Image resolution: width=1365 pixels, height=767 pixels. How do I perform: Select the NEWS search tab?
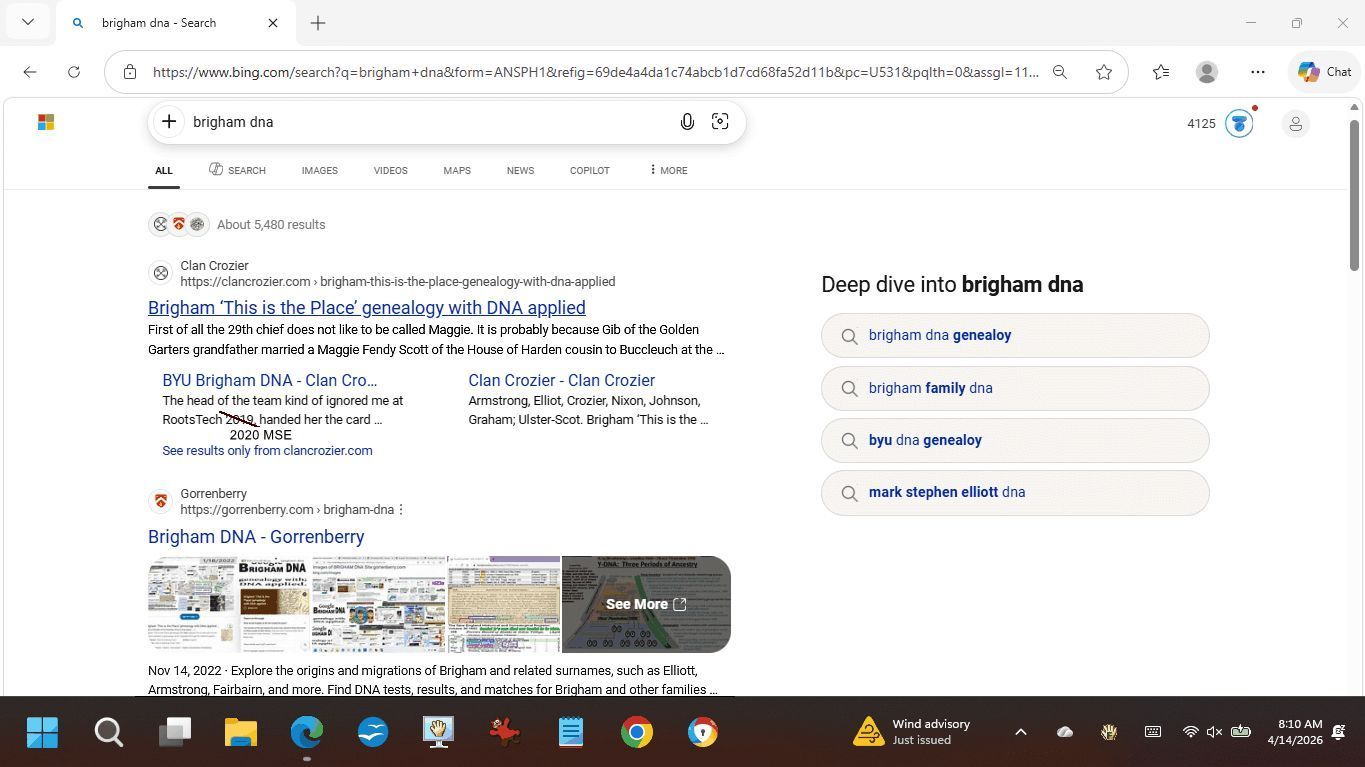(x=520, y=170)
